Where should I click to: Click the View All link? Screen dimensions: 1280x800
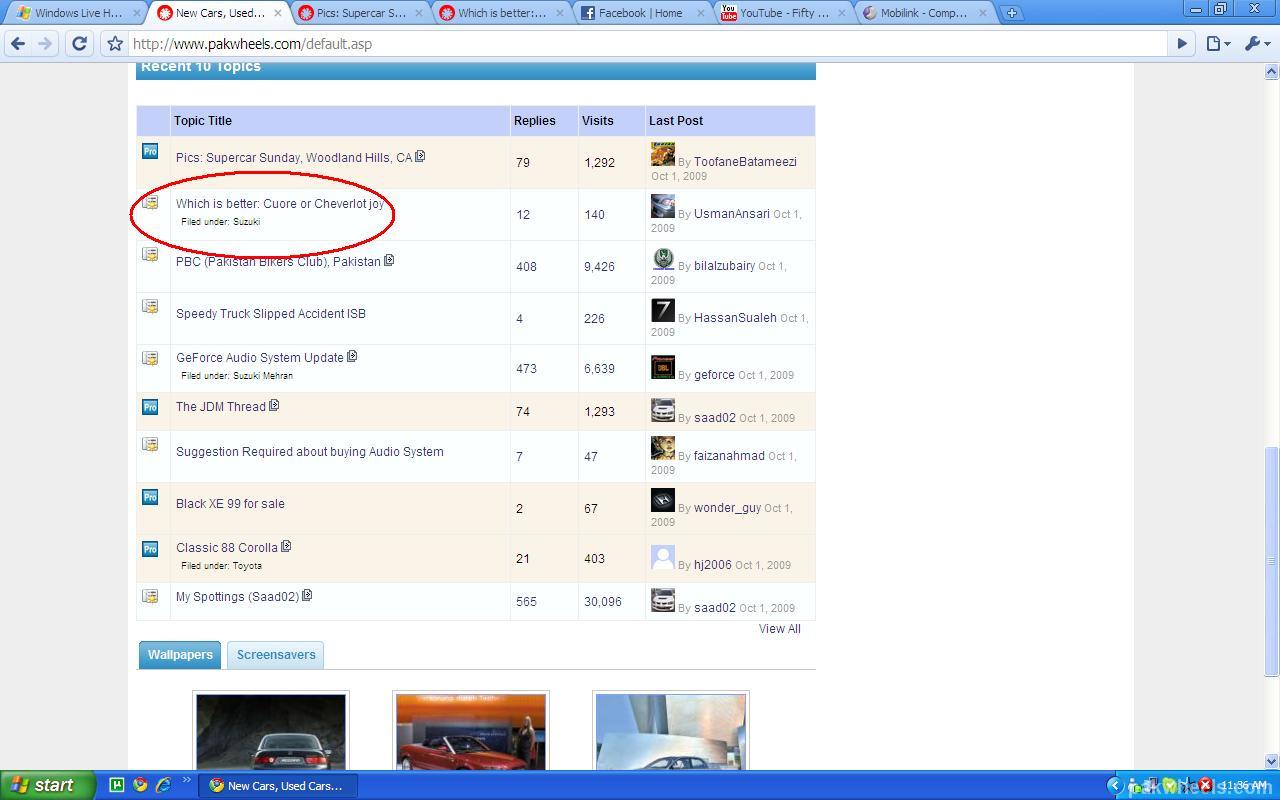tap(779, 629)
